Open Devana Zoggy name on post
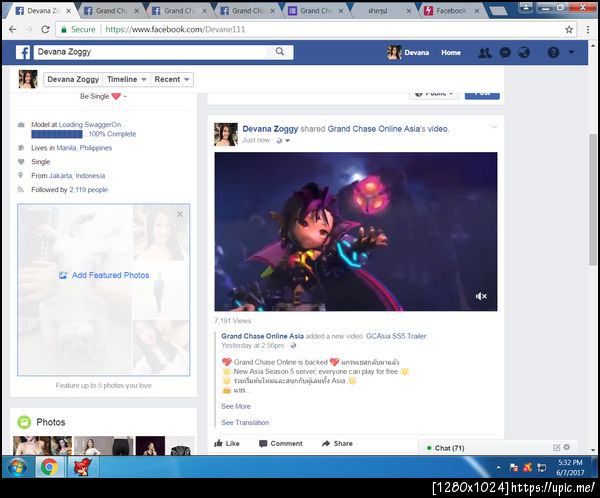 [270, 129]
